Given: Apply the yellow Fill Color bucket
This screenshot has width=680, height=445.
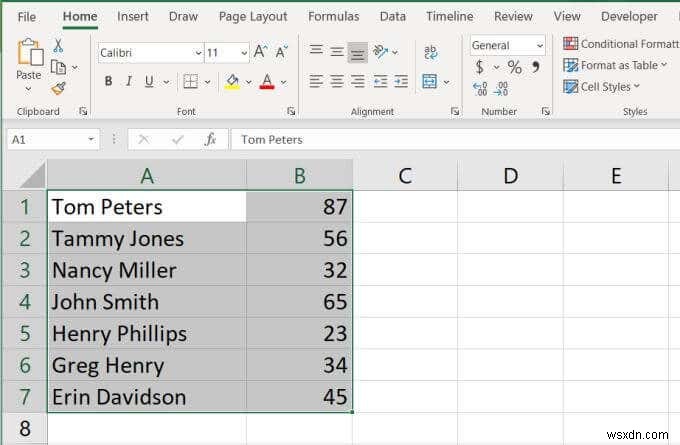Looking at the screenshot, I should pos(232,81).
